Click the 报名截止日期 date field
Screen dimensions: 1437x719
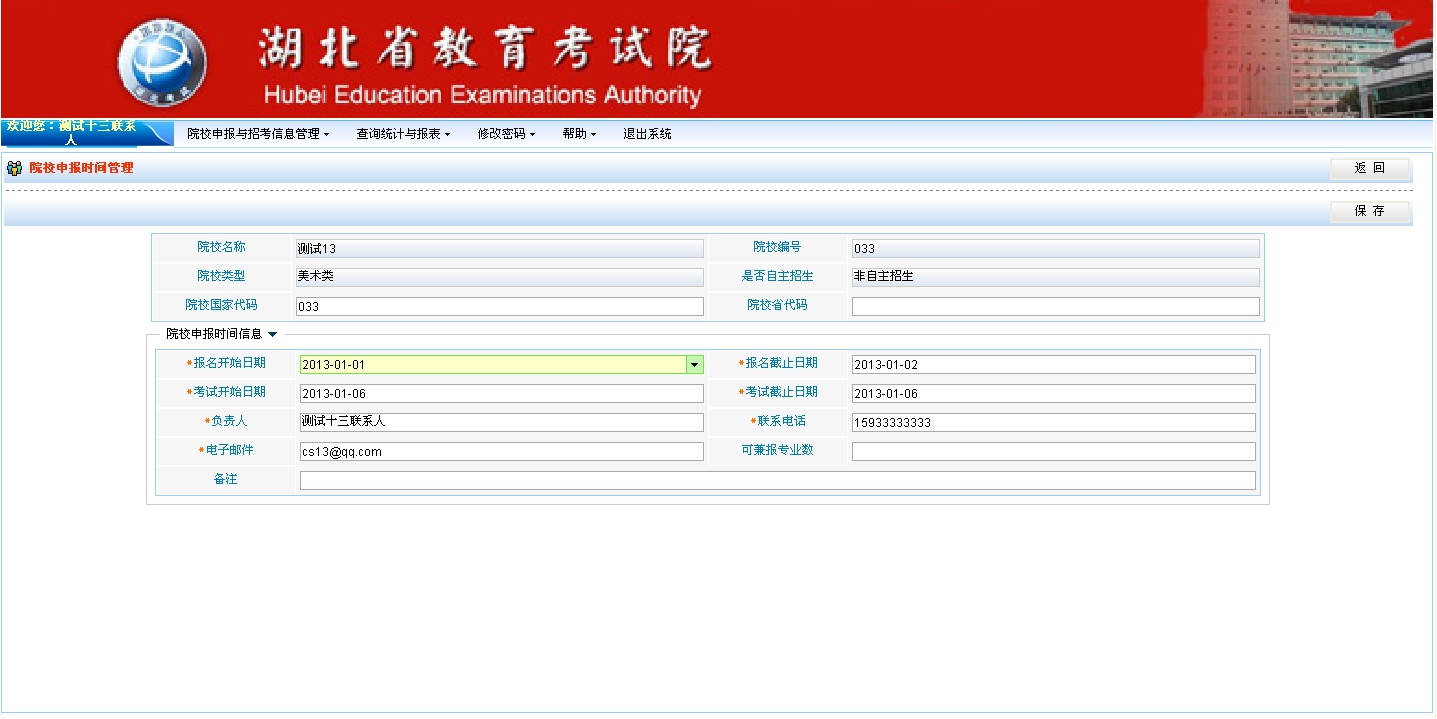coord(1053,365)
